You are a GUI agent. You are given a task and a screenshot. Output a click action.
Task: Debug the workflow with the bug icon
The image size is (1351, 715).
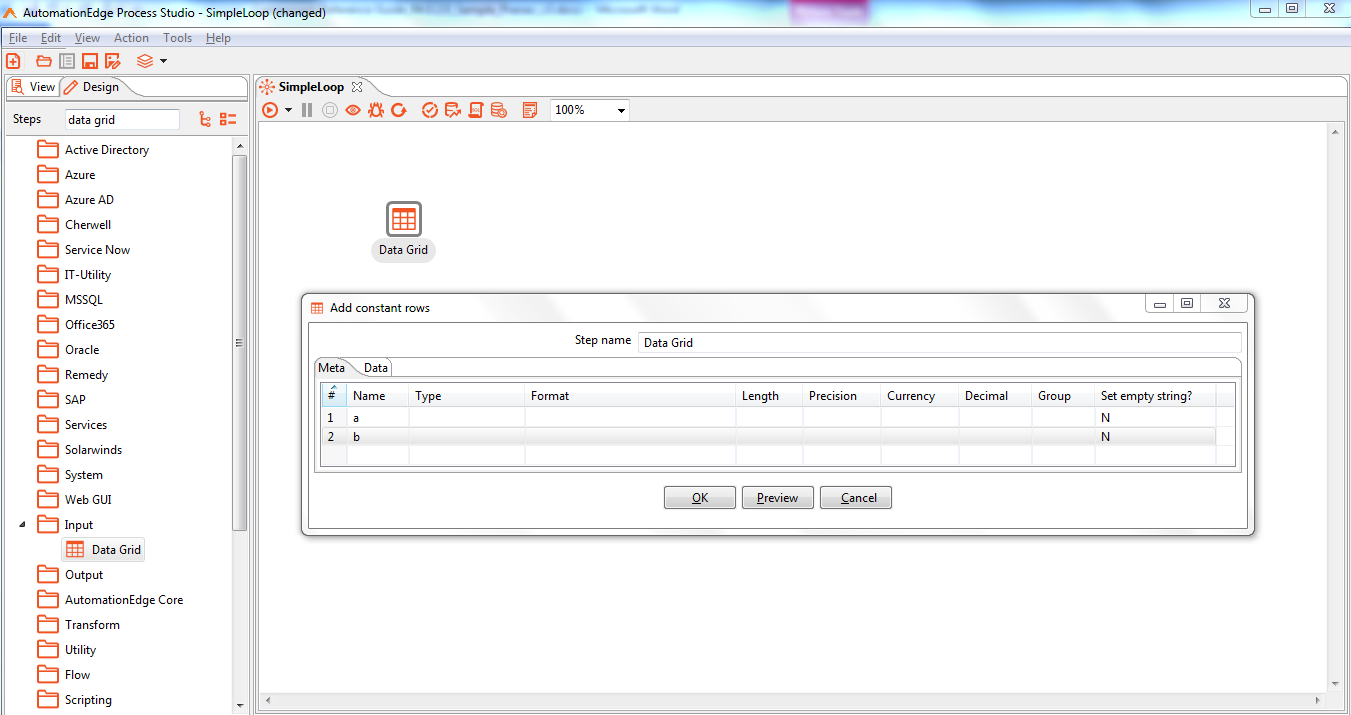tap(376, 110)
